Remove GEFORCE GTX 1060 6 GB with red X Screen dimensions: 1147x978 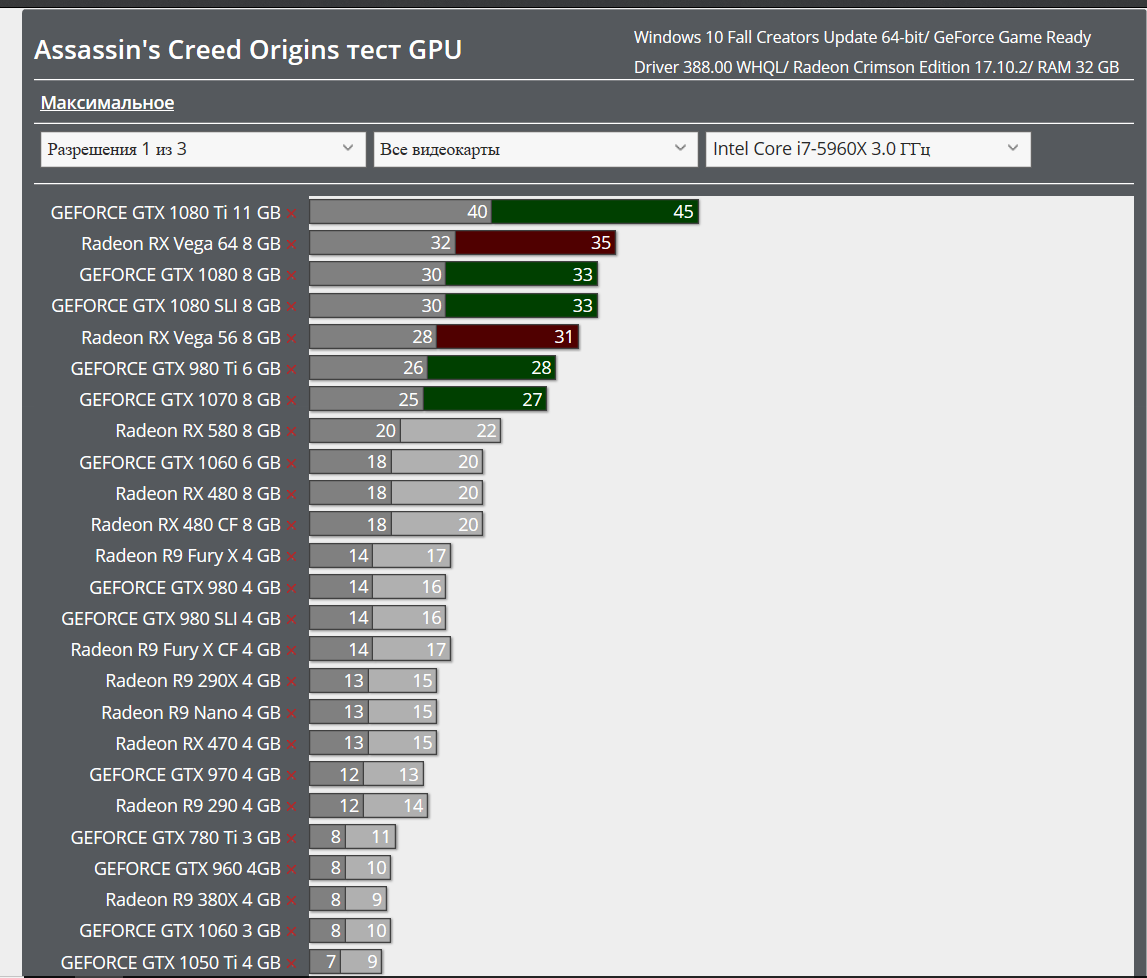292,463
